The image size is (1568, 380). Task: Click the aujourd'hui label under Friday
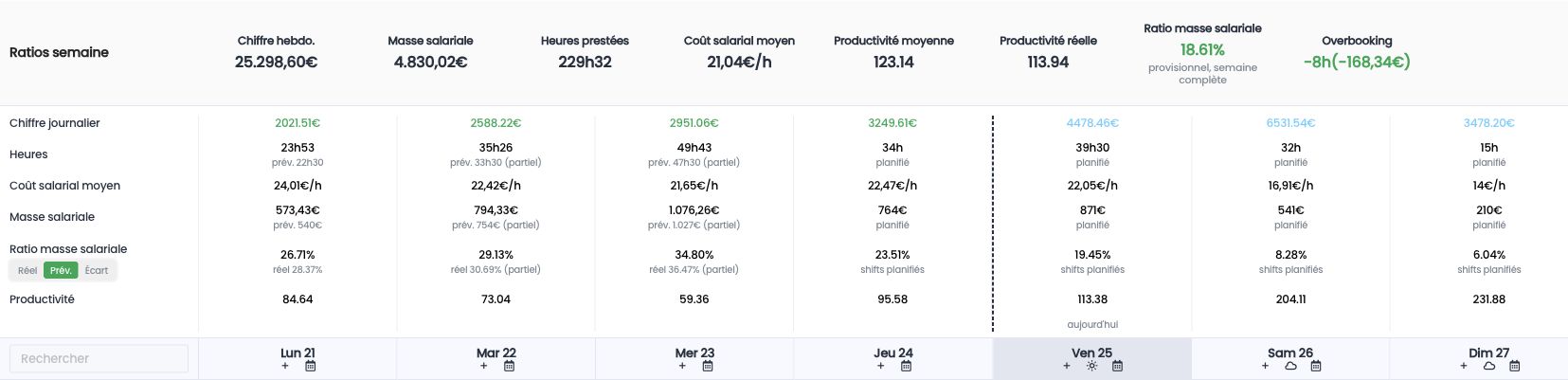click(x=1092, y=325)
